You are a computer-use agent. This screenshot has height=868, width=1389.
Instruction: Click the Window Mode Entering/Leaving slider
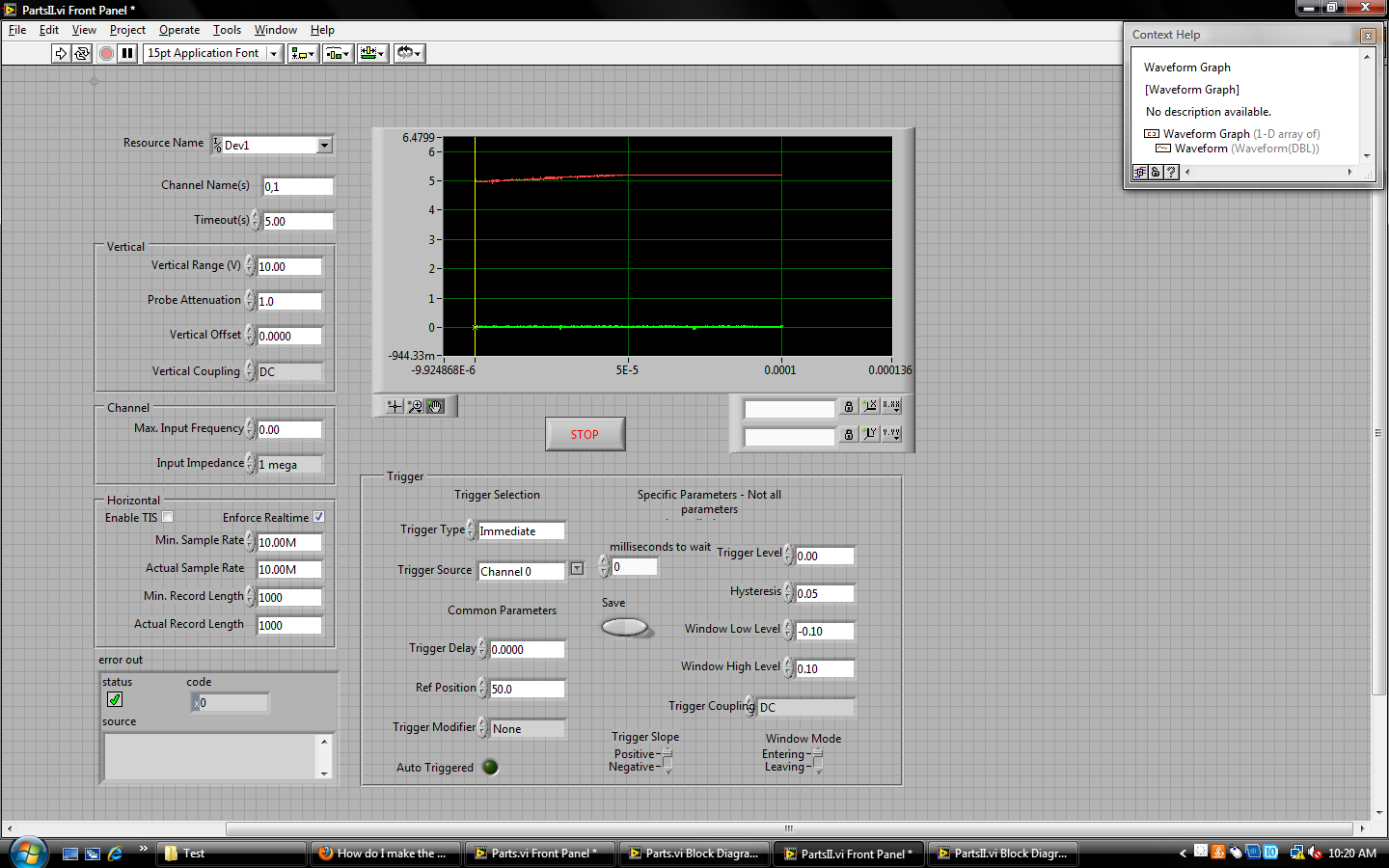817,760
